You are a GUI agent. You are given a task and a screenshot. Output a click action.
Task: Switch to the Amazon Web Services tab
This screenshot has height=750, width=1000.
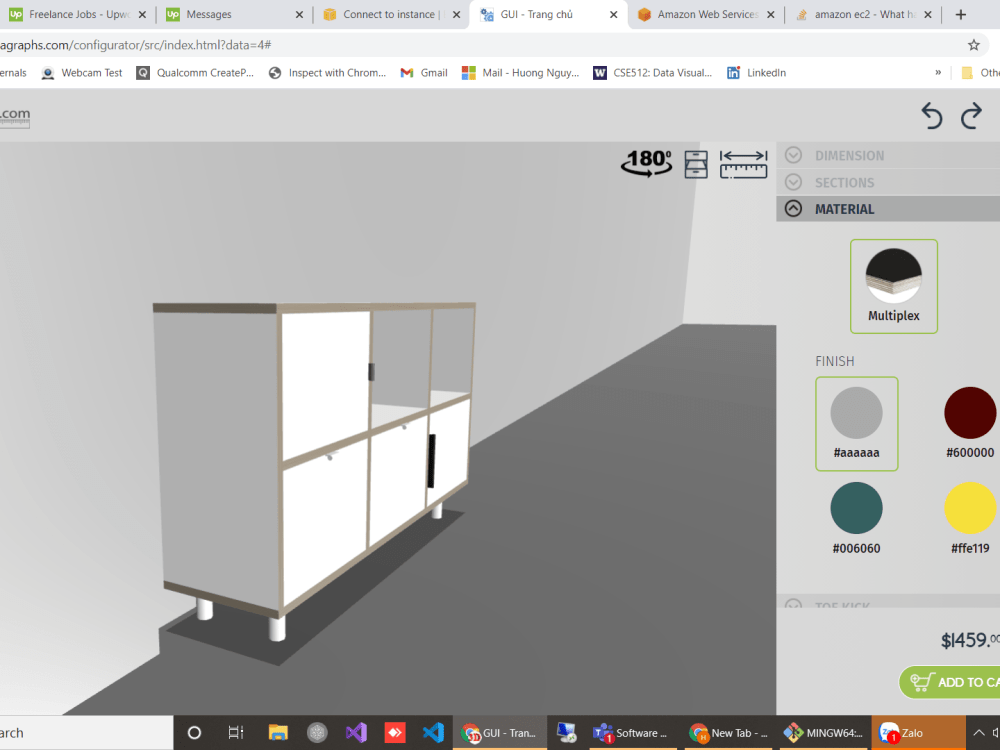point(707,14)
